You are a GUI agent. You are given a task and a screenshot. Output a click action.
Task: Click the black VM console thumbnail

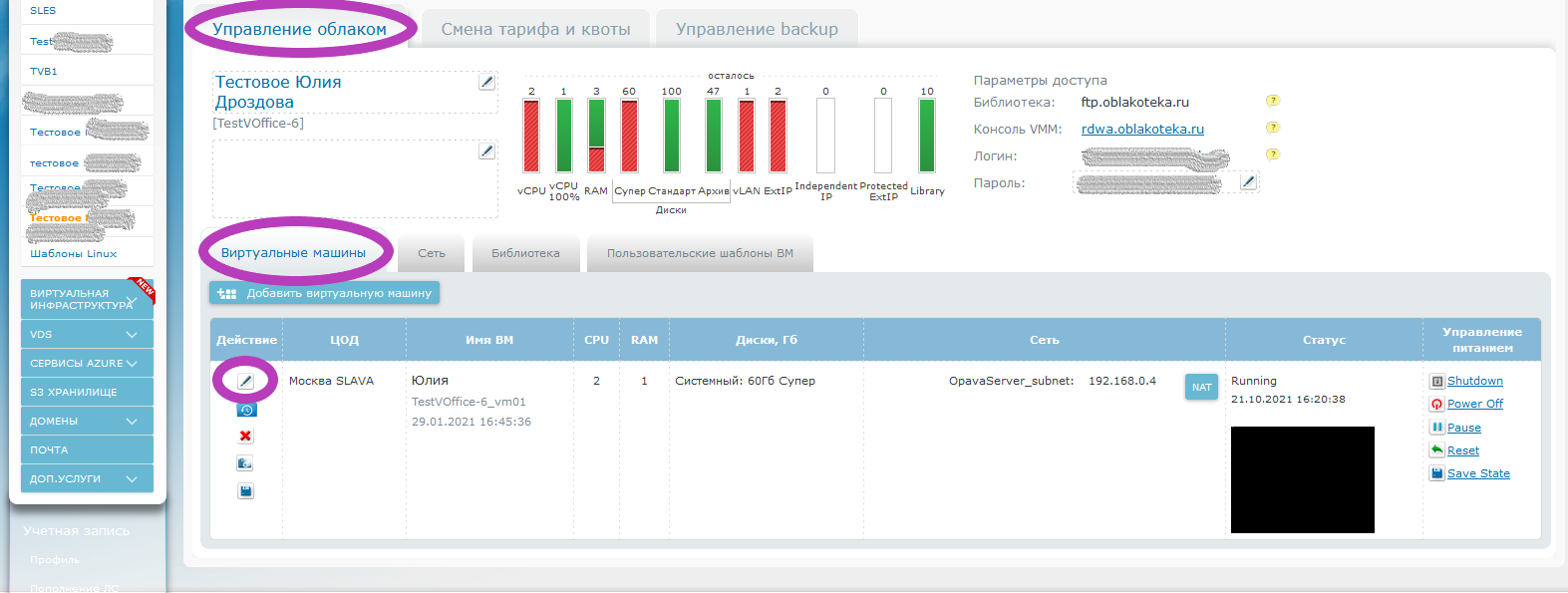[1302, 479]
